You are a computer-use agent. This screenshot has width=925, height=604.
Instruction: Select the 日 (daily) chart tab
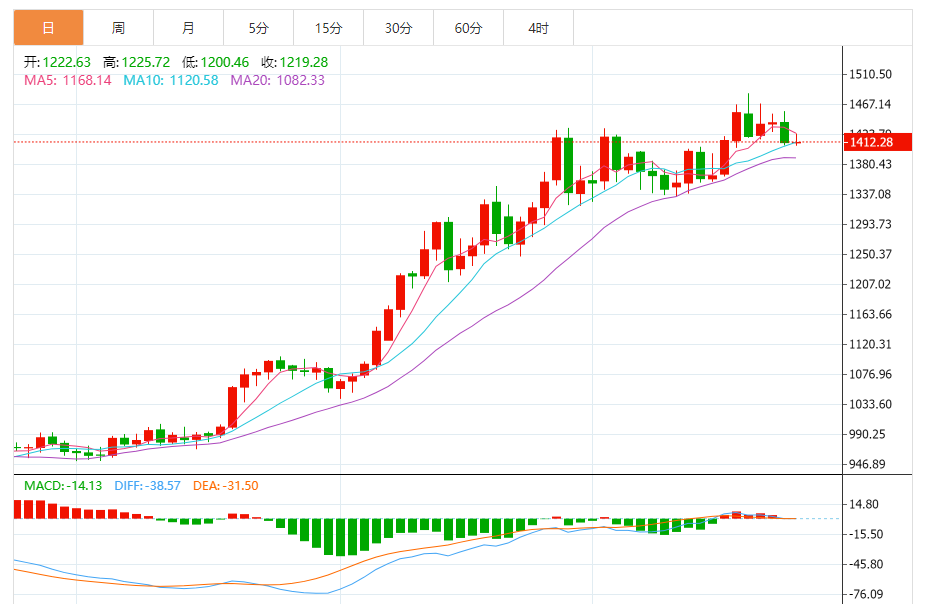point(48,28)
